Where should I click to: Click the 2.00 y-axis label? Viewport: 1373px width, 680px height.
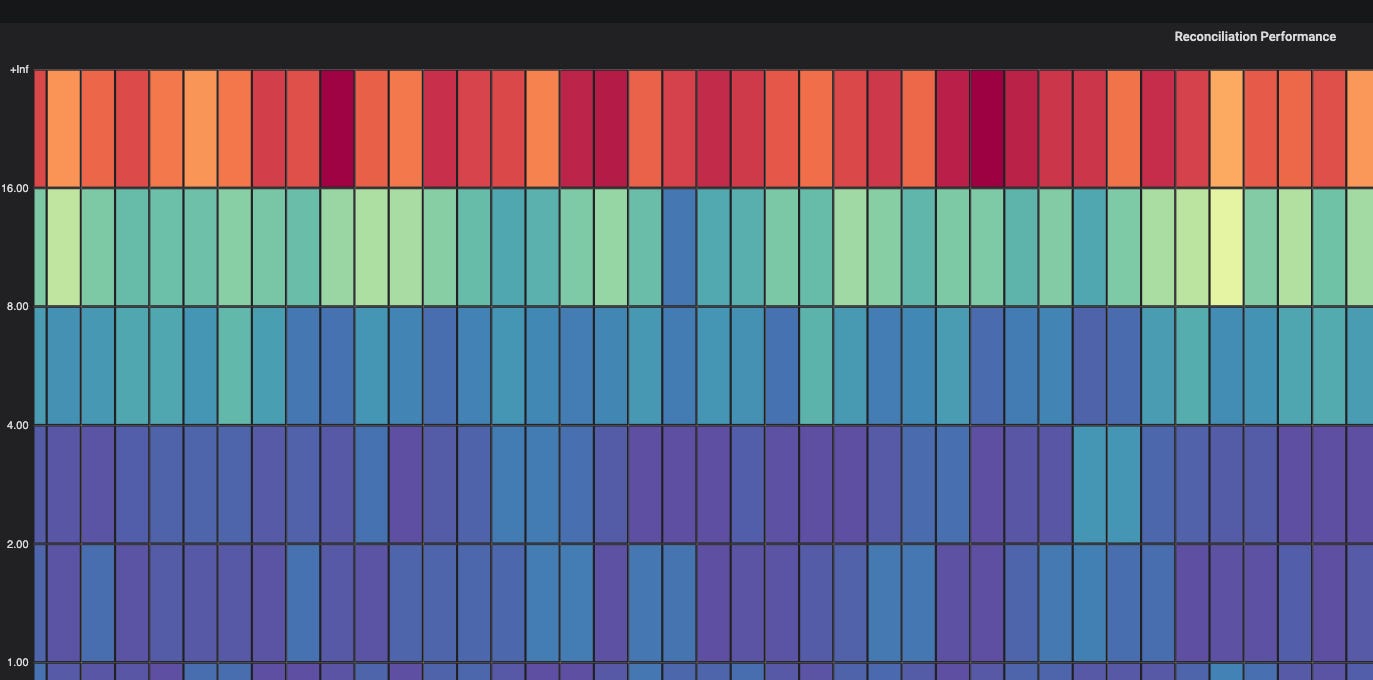[18, 545]
